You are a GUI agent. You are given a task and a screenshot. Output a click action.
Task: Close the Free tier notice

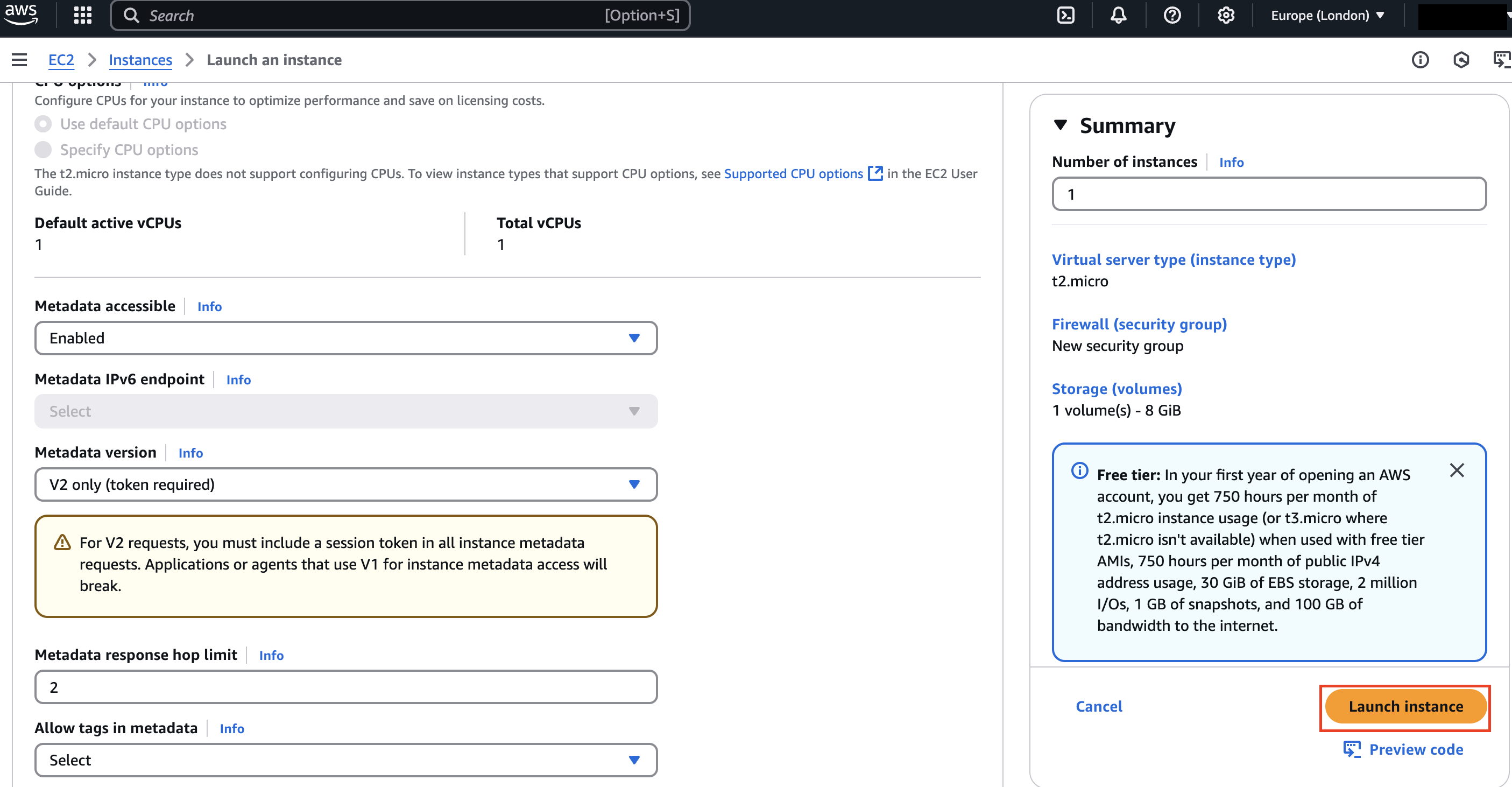[1456, 470]
